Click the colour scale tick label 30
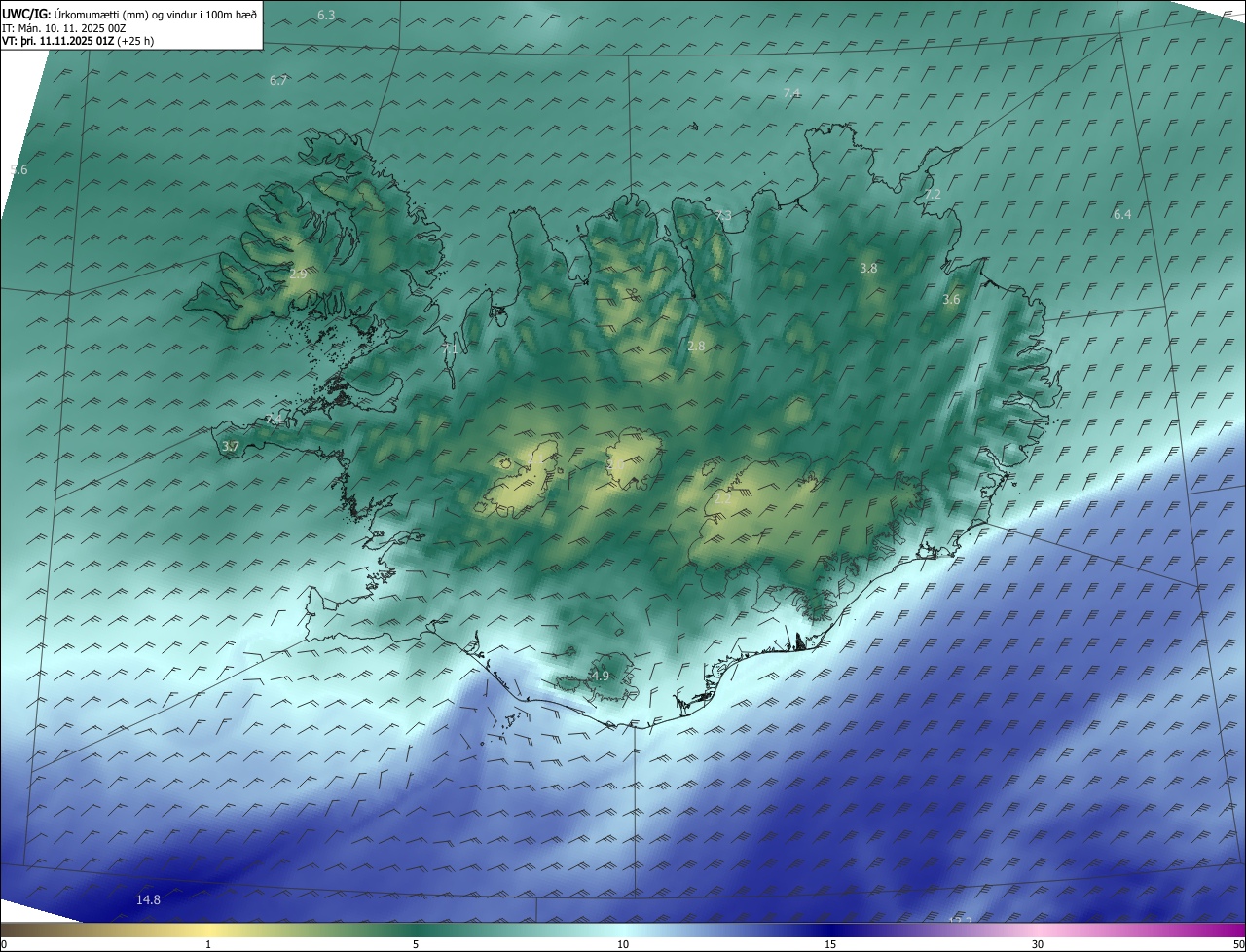This screenshot has width=1246, height=952. [x=1038, y=944]
